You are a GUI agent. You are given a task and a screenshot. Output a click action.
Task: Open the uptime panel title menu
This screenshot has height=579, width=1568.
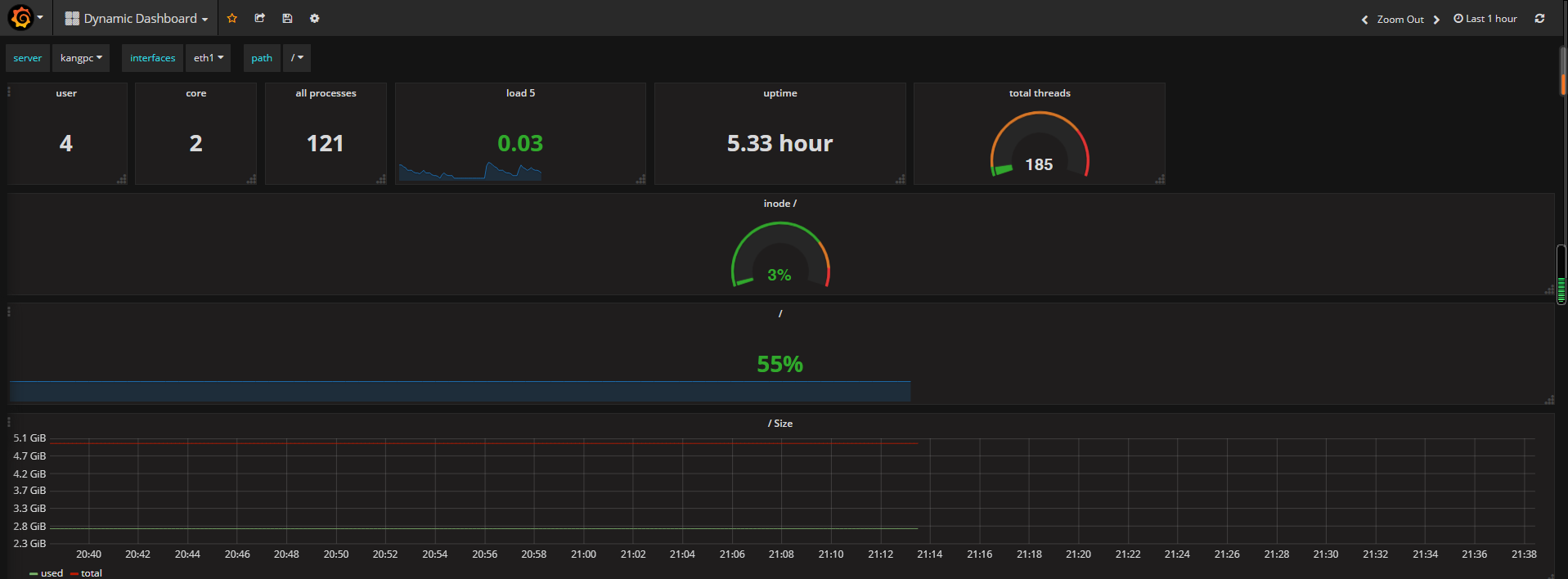pos(780,93)
